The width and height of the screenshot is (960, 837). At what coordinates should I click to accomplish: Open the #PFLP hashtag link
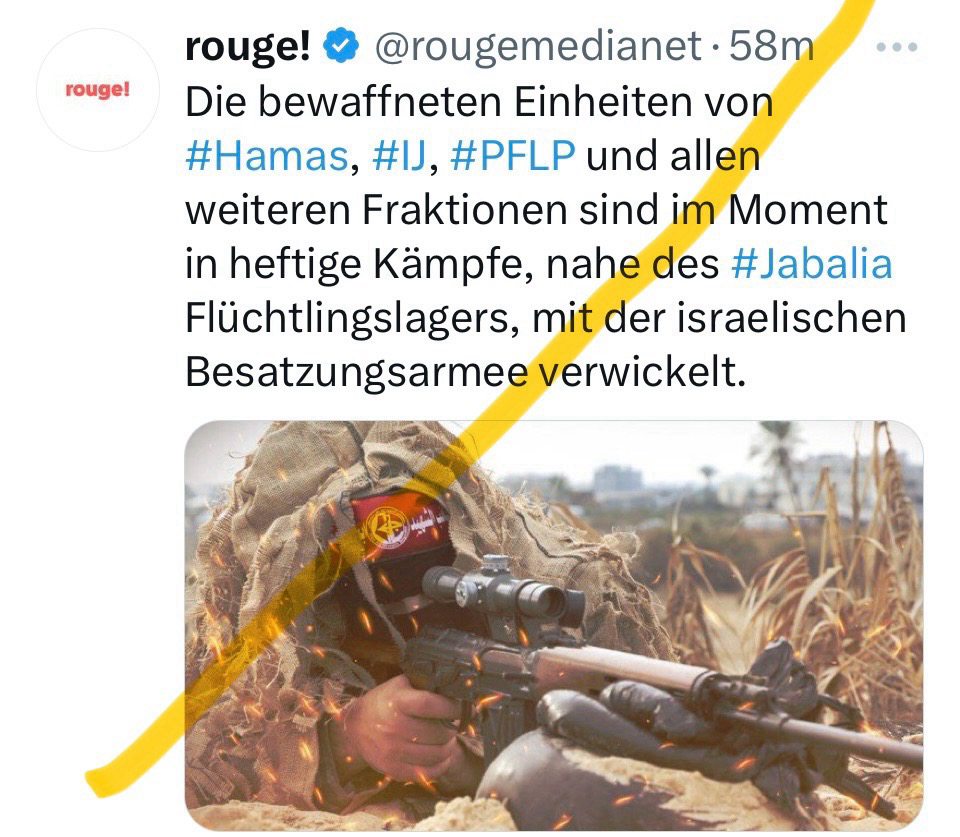[512, 156]
